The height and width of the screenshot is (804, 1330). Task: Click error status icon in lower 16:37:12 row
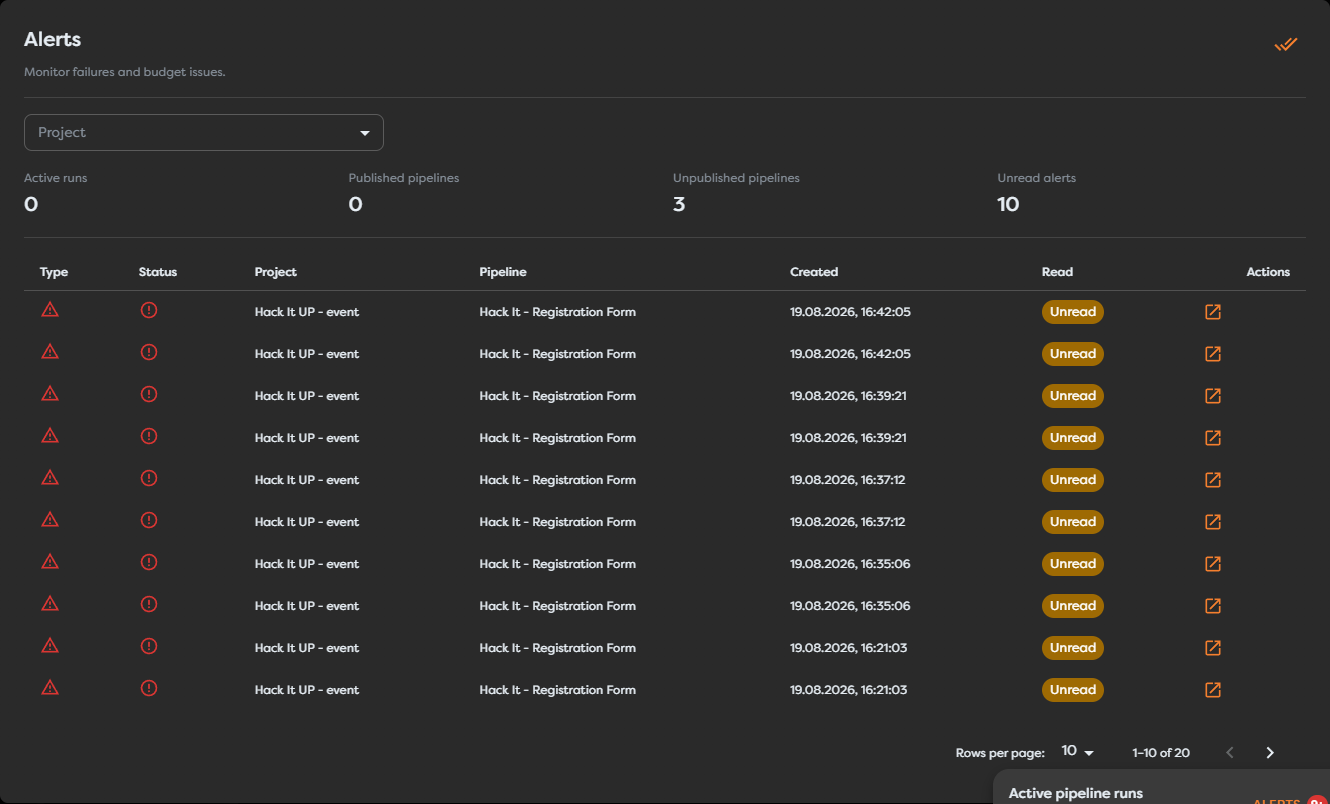pyautogui.click(x=149, y=520)
